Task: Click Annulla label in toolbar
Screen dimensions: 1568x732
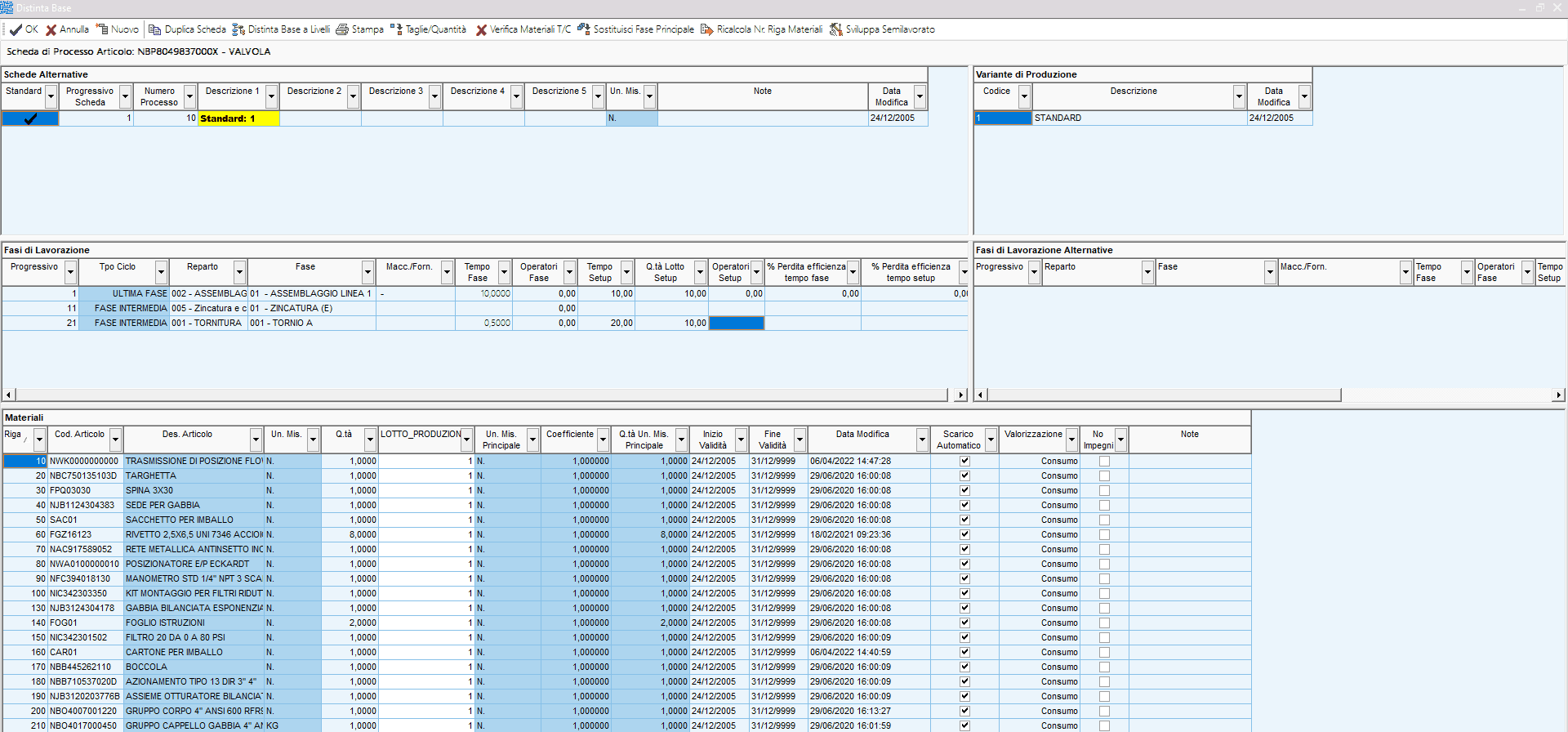Action: 74,29
